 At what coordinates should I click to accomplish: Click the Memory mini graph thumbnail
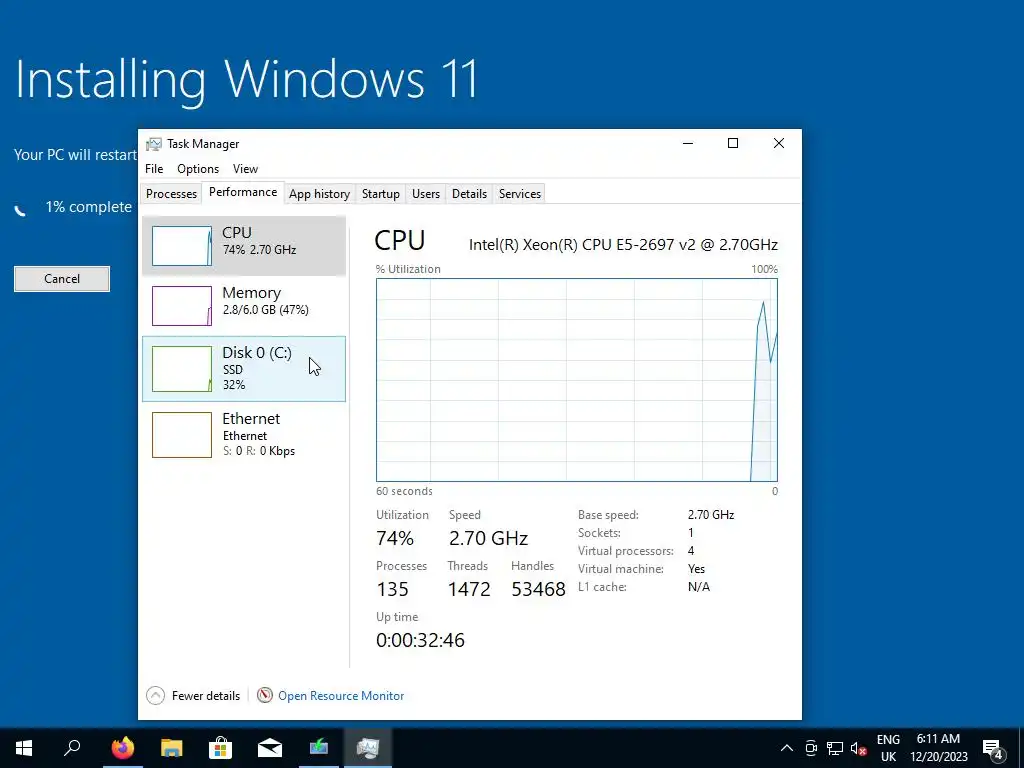[182, 306]
